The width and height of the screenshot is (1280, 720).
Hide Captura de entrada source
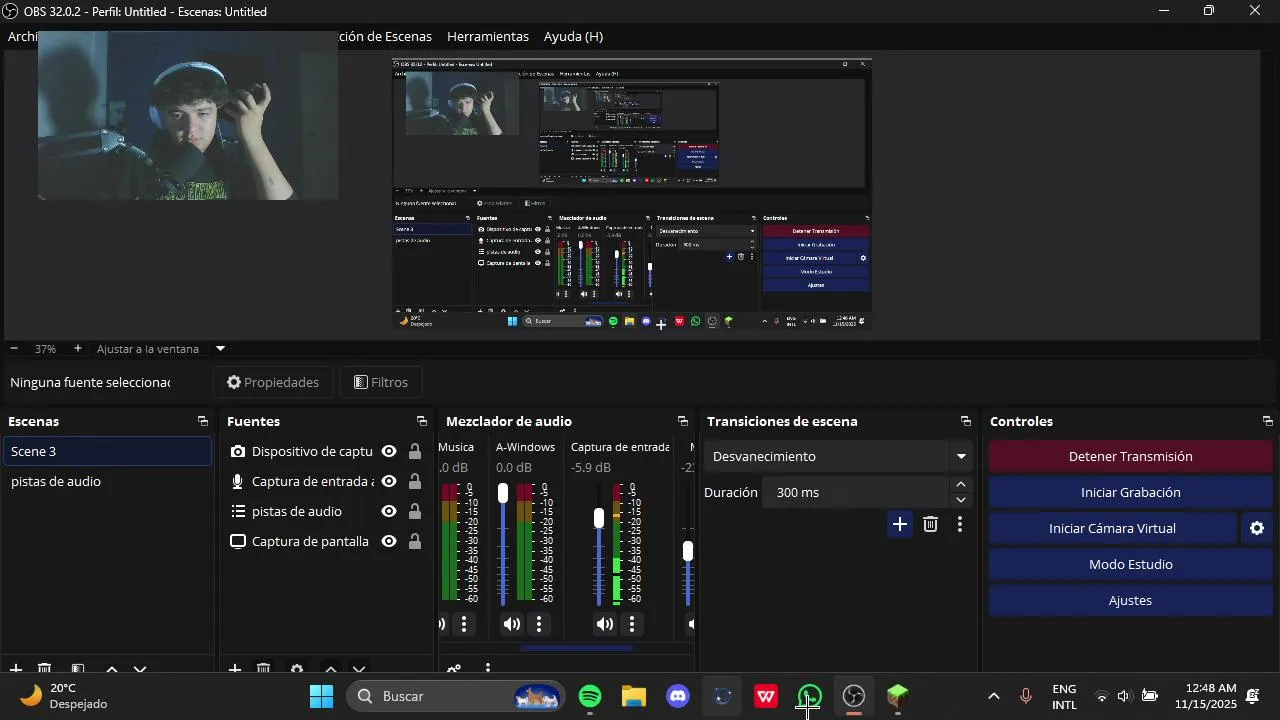389,481
